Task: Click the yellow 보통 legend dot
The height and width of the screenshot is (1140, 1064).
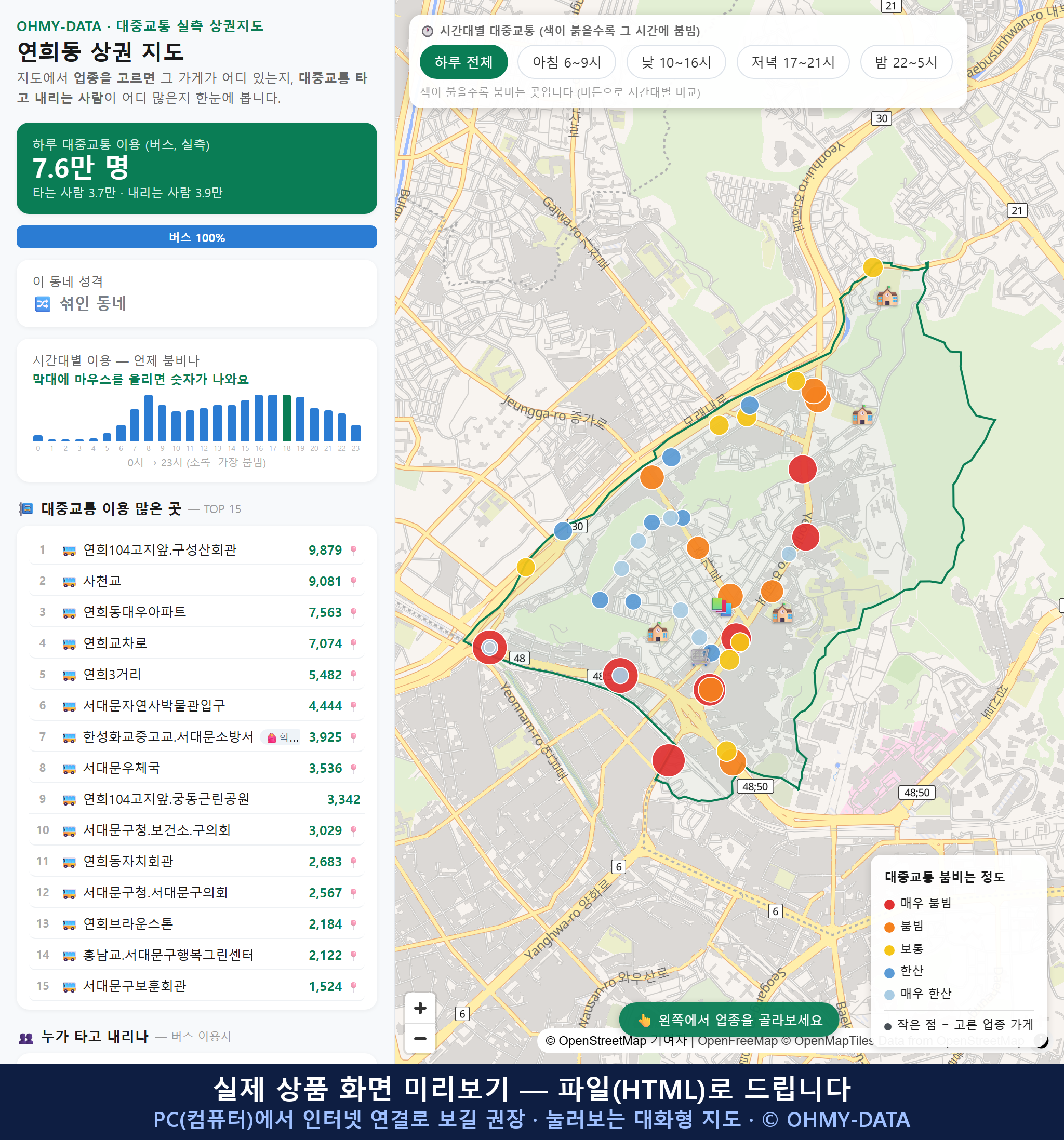Action: point(889,950)
